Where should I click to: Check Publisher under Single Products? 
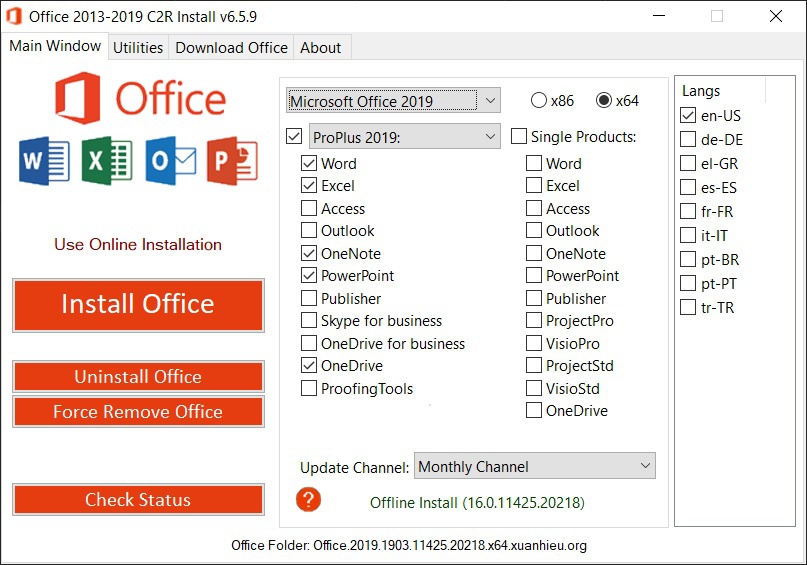tap(534, 298)
